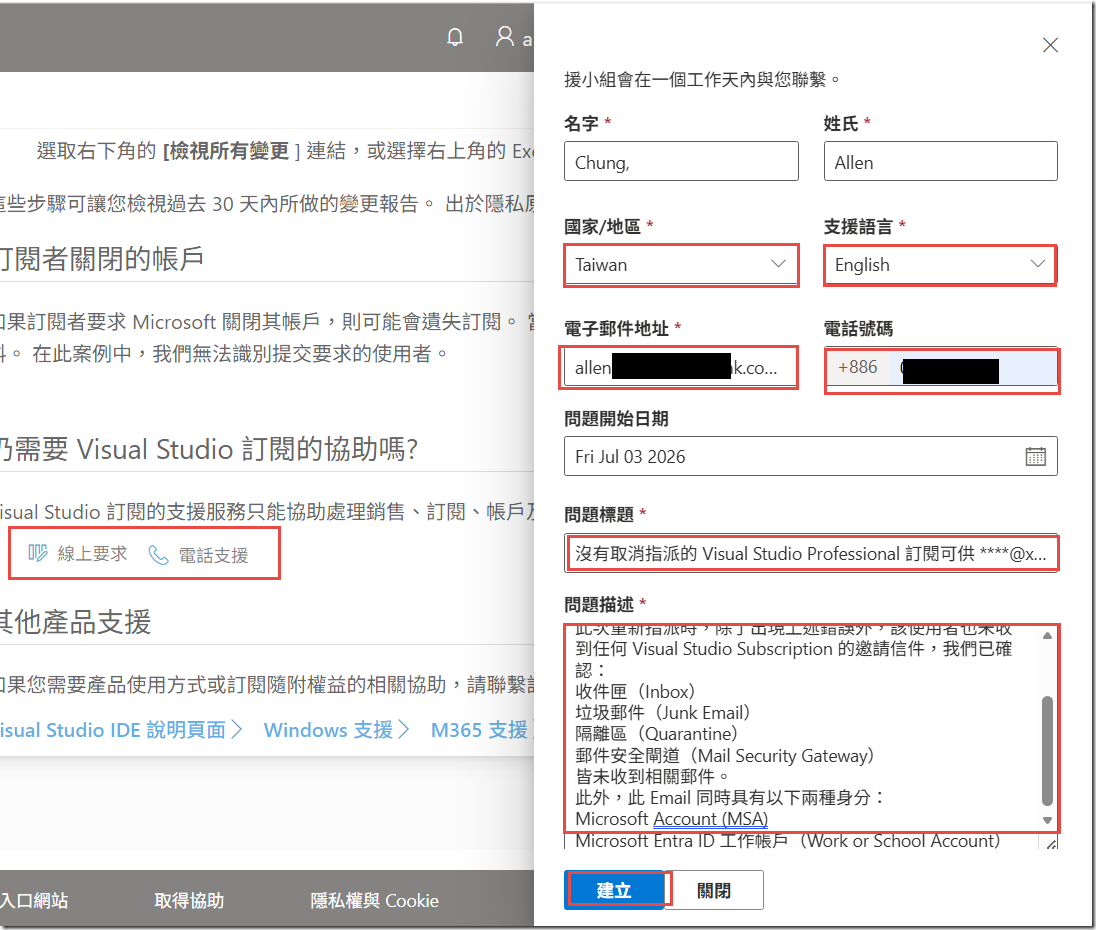Open the Visual Studio IDE 說明頁面 link
Viewport: 1096px width, 930px height.
tap(120, 729)
